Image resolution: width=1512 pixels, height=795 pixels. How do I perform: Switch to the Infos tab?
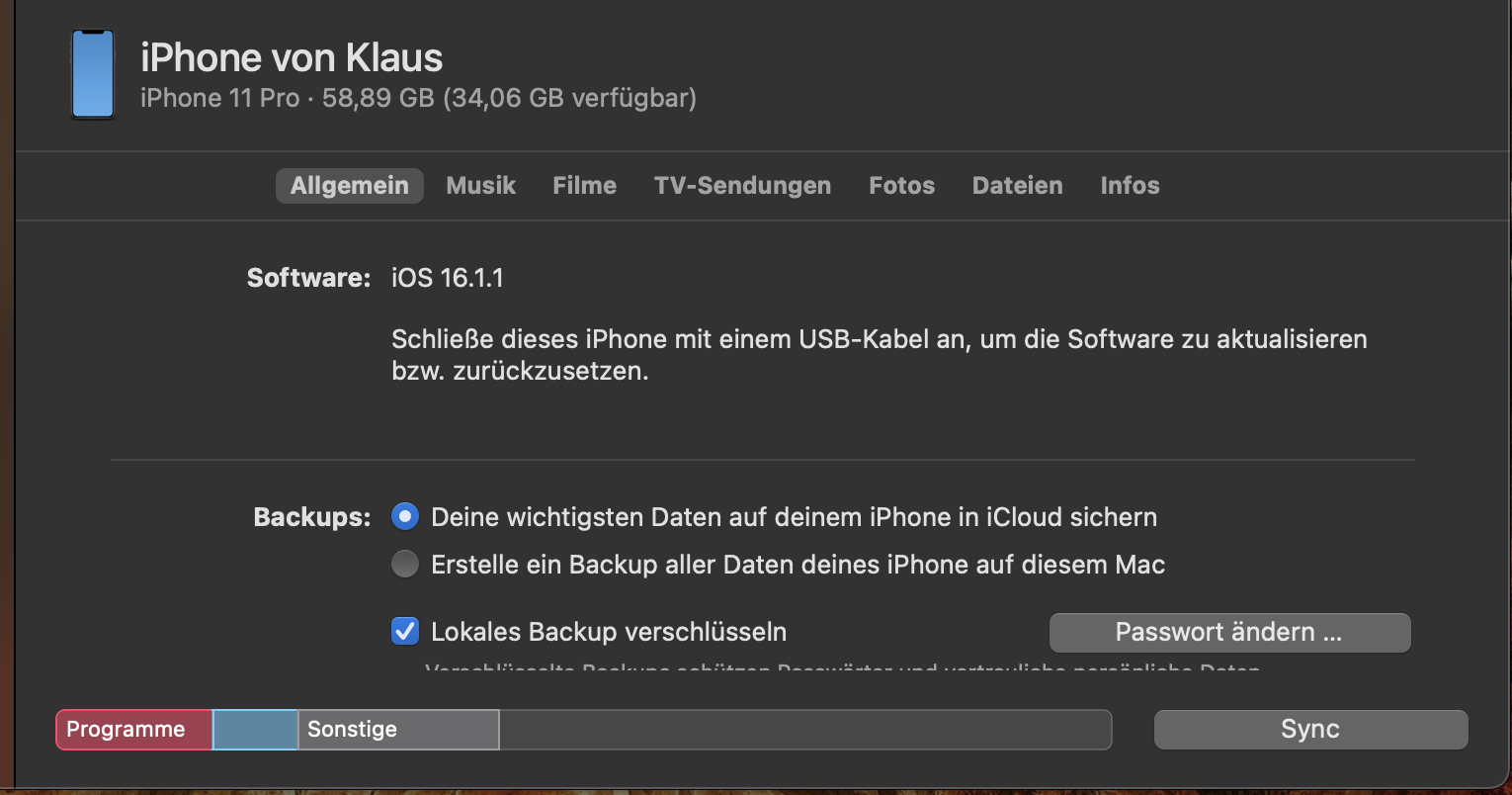(1130, 186)
